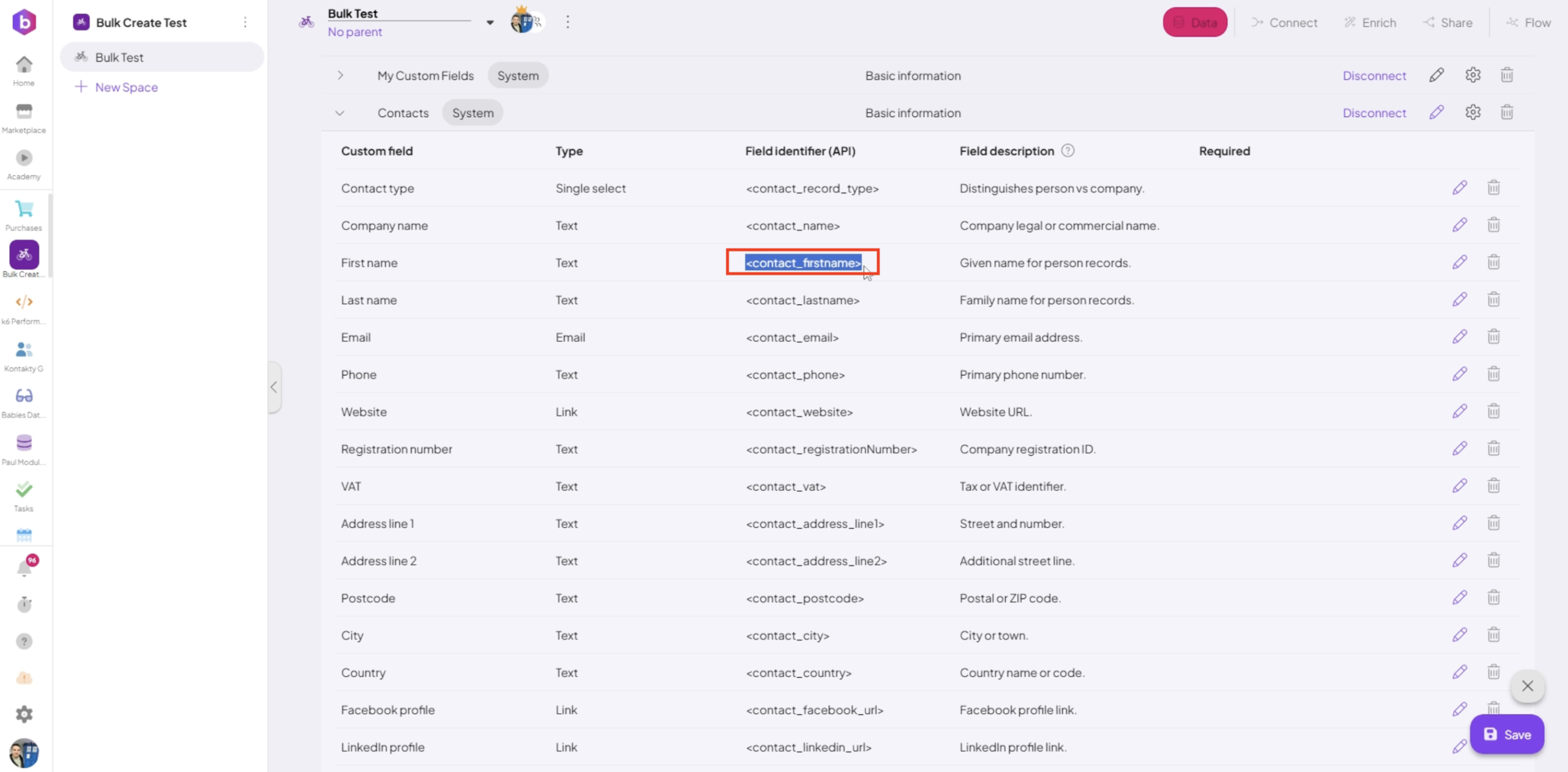Click the New Space link
1568x772 pixels.
(126, 87)
